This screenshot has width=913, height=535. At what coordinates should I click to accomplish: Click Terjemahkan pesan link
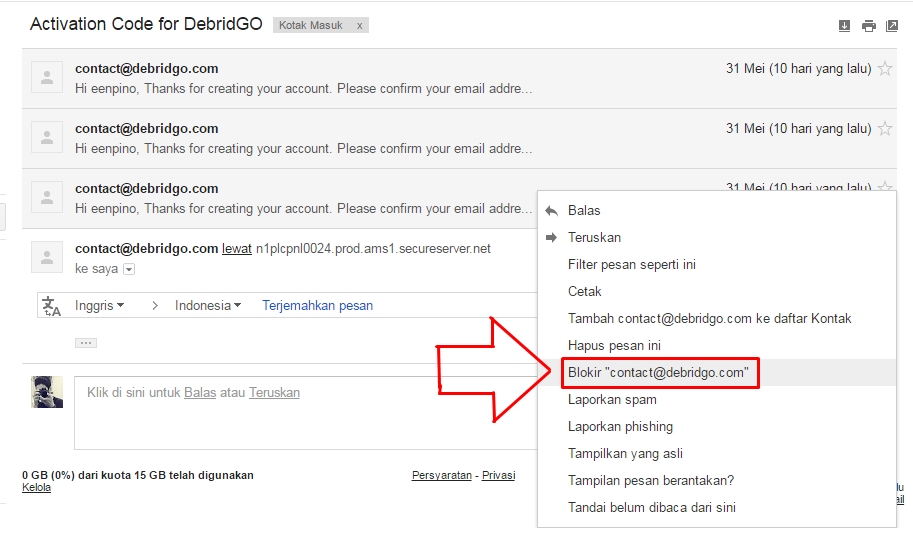(x=317, y=306)
